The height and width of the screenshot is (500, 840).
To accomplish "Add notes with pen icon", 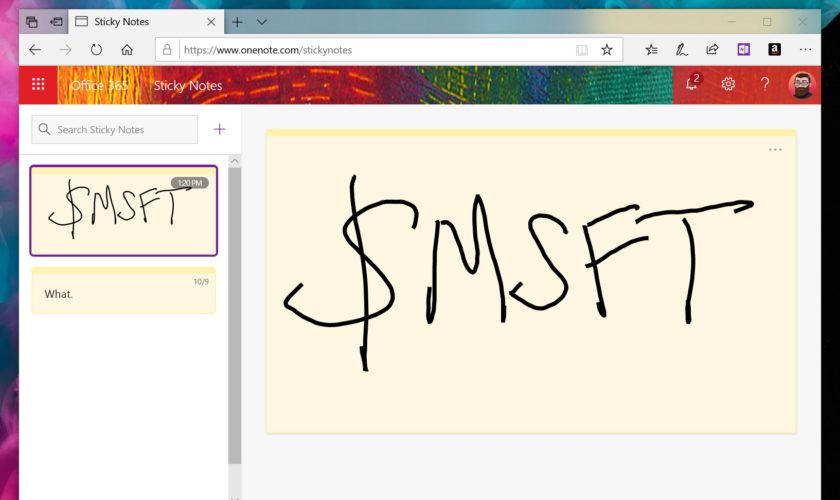I will click(x=681, y=50).
